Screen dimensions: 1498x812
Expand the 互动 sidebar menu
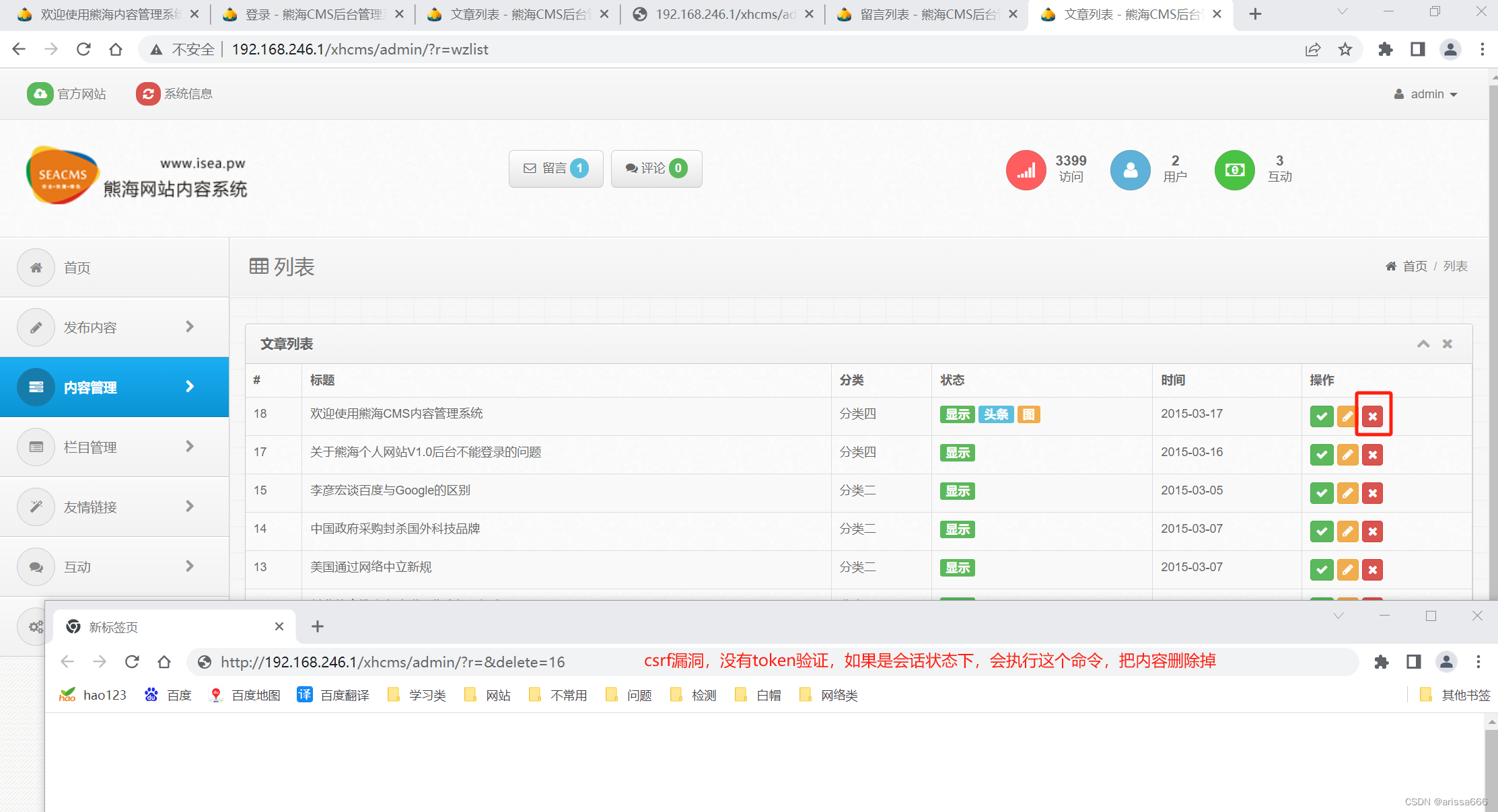coord(114,566)
